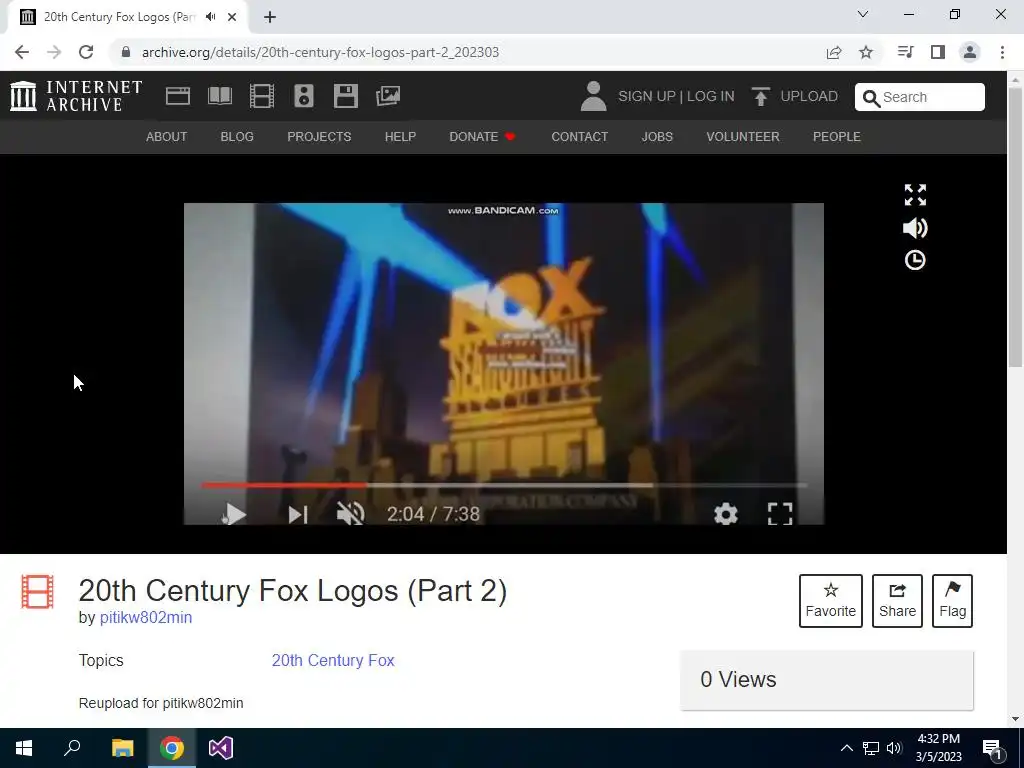The height and width of the screenshot is (768, 1024).
Task: Mute tab via speaker icon on tab
Action: tap(210, 17)
